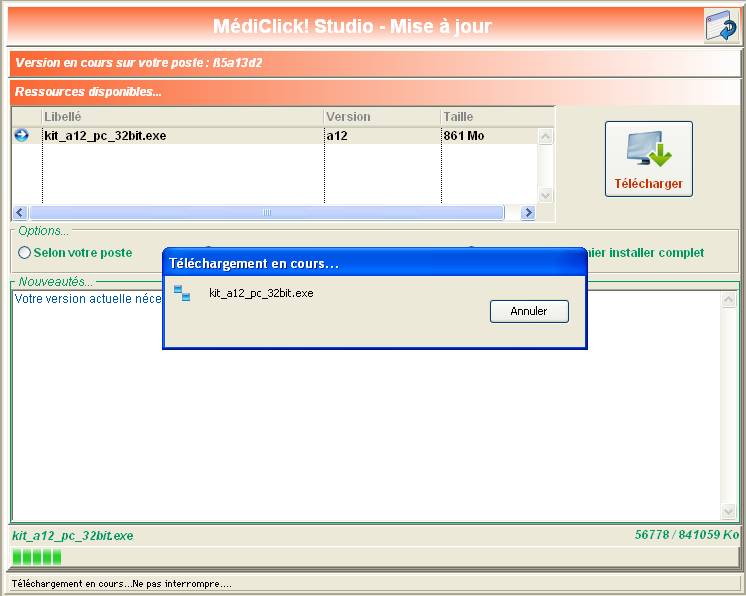The width and height of the screenshot is (746, 596).
Task: Click the Télécharger download button
Action: pyautogui.click(x=648, y=159)
